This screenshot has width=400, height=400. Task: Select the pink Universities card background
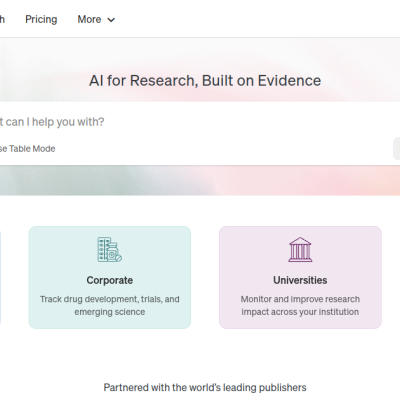[300, 277]
